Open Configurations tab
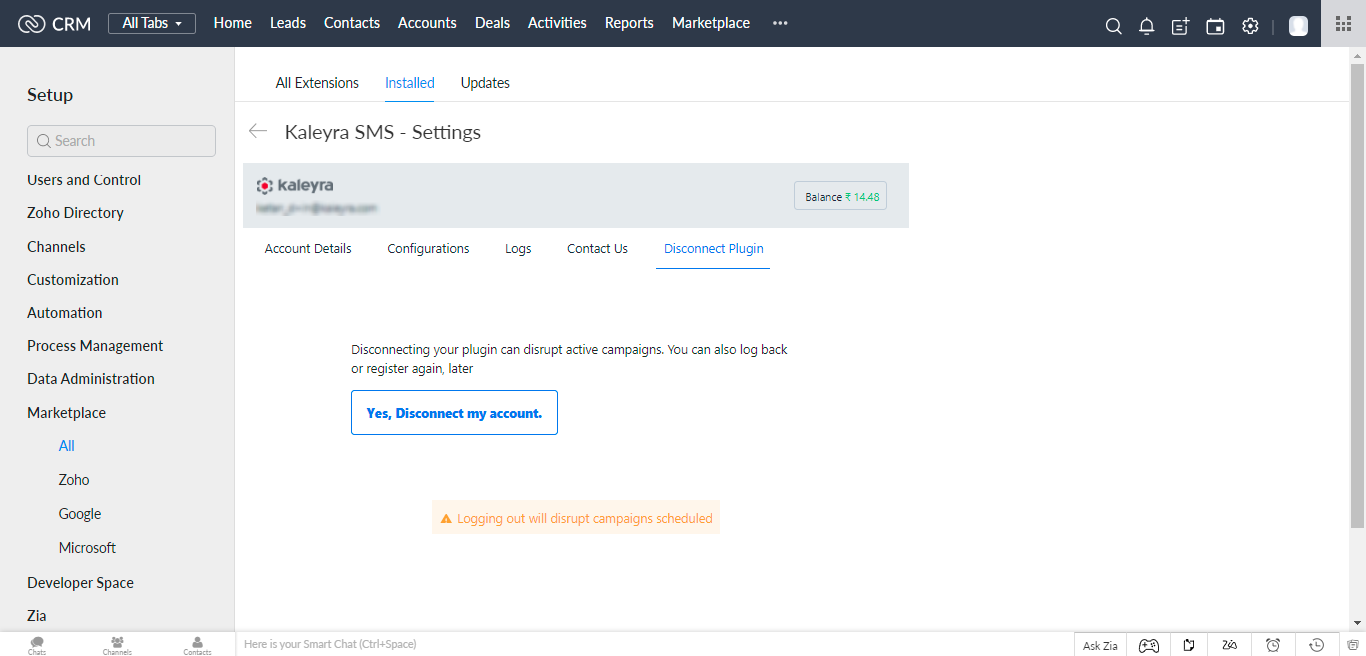The height and width of the screenshot is (656, 1366). pos(428,249)
